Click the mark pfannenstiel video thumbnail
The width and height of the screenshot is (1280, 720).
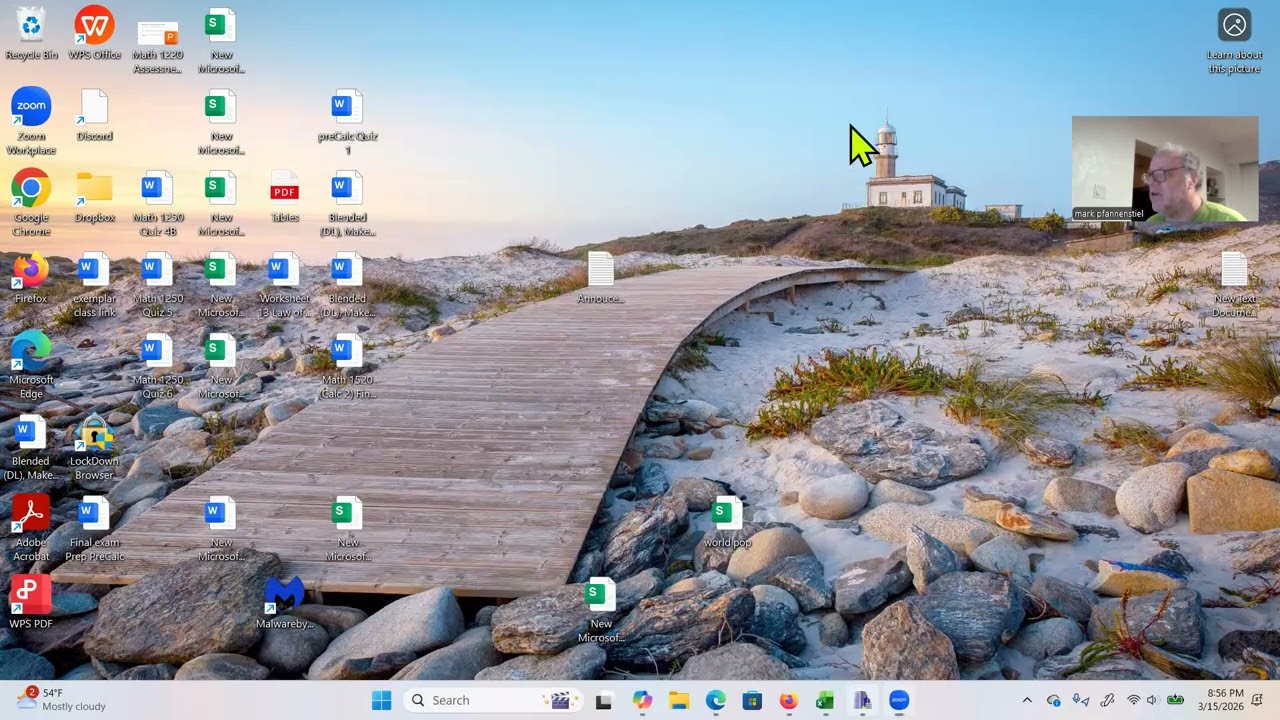coord(1165,169)
